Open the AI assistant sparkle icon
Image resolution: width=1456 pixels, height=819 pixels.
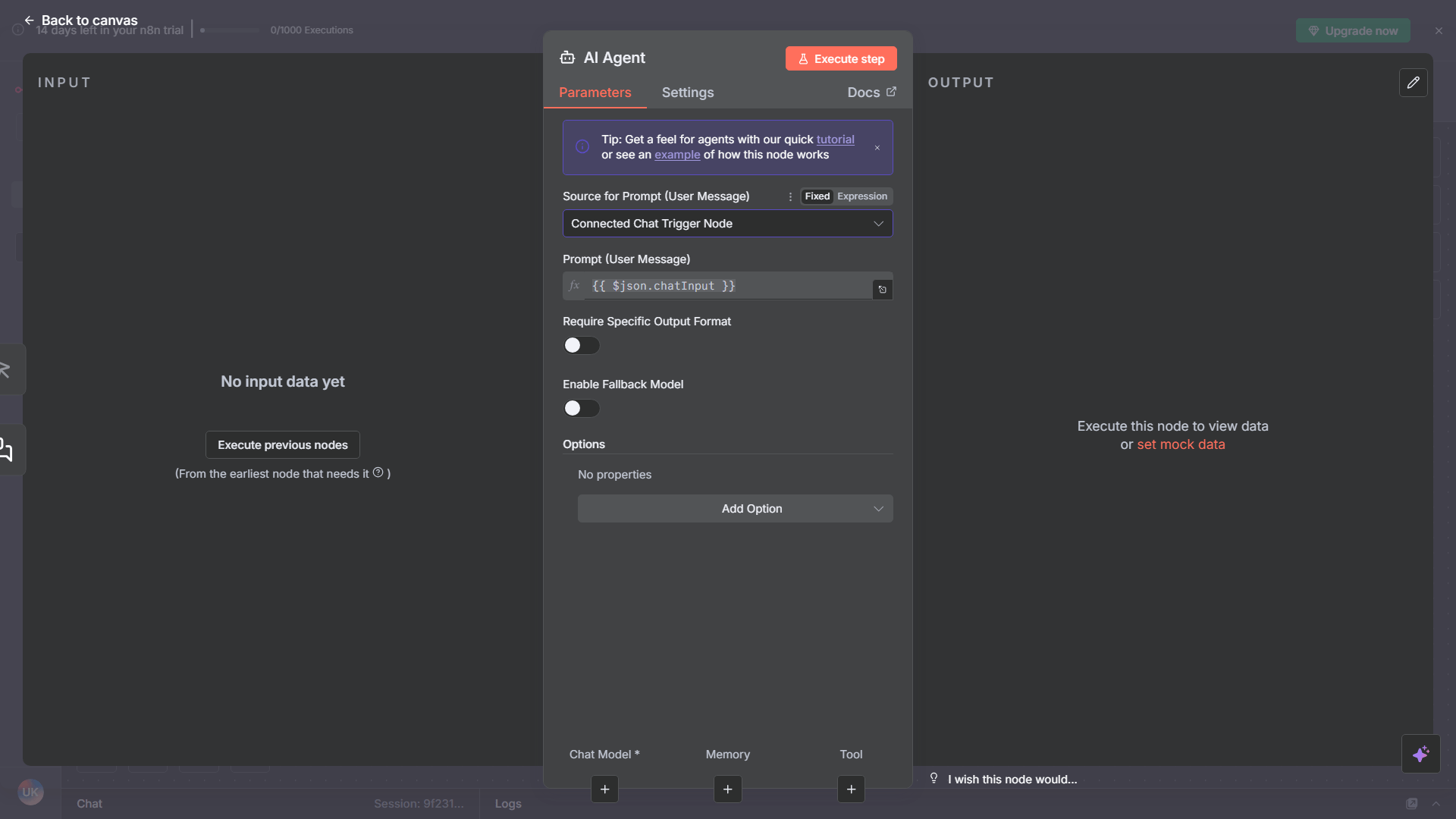pyautogui.click(x=1422, y=754)
